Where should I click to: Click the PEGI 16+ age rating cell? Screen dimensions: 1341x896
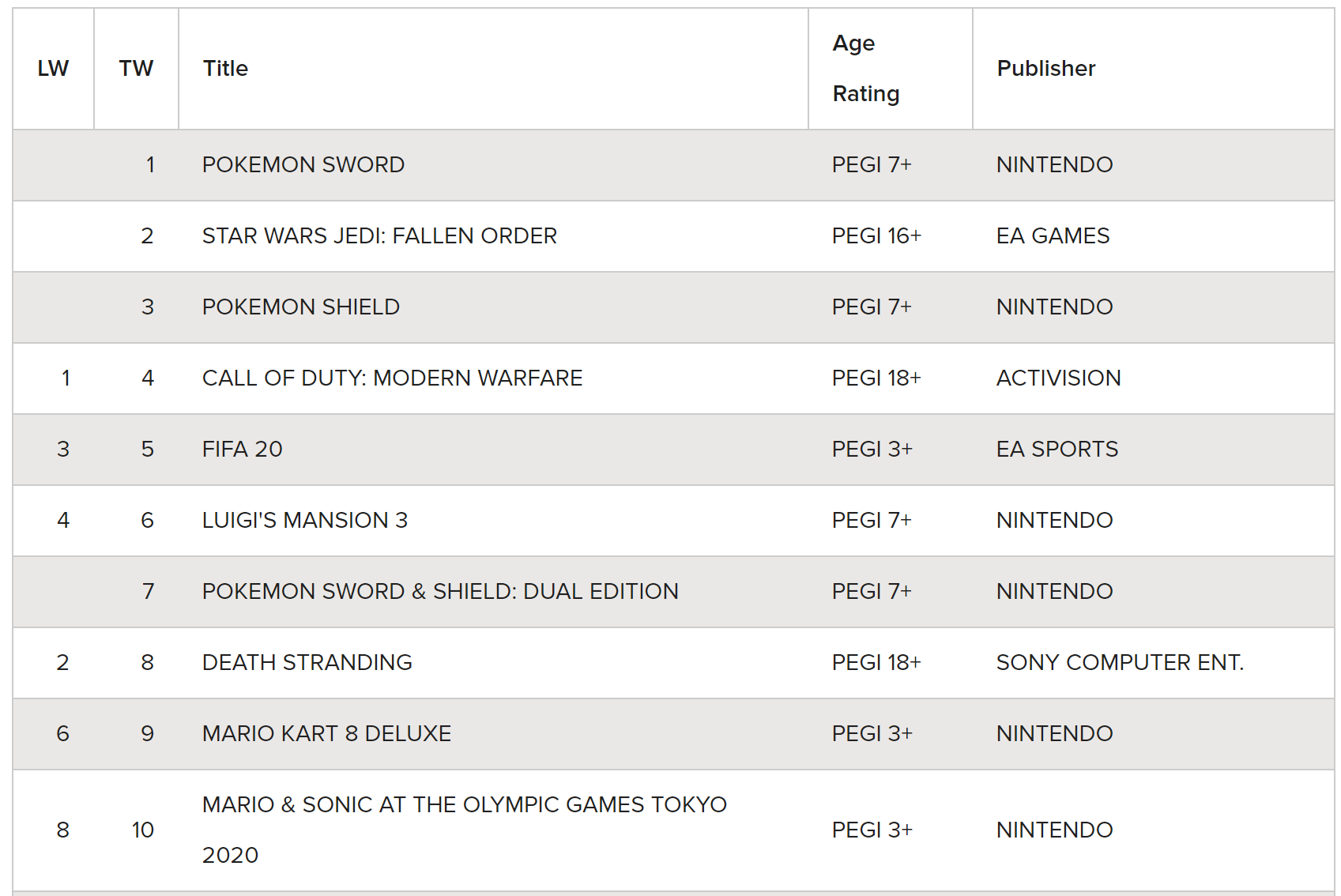(876, 235)
